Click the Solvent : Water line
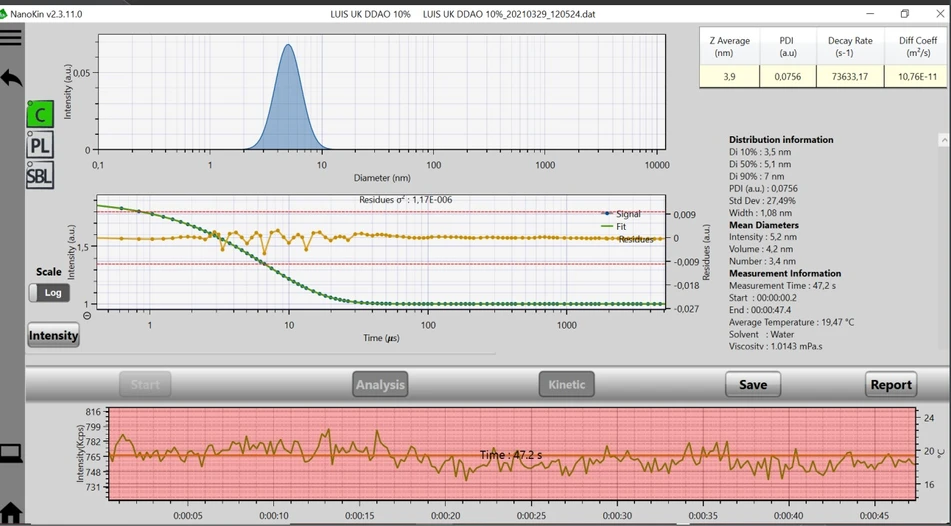Screen dimensions: 951x526 coord(762,334)
